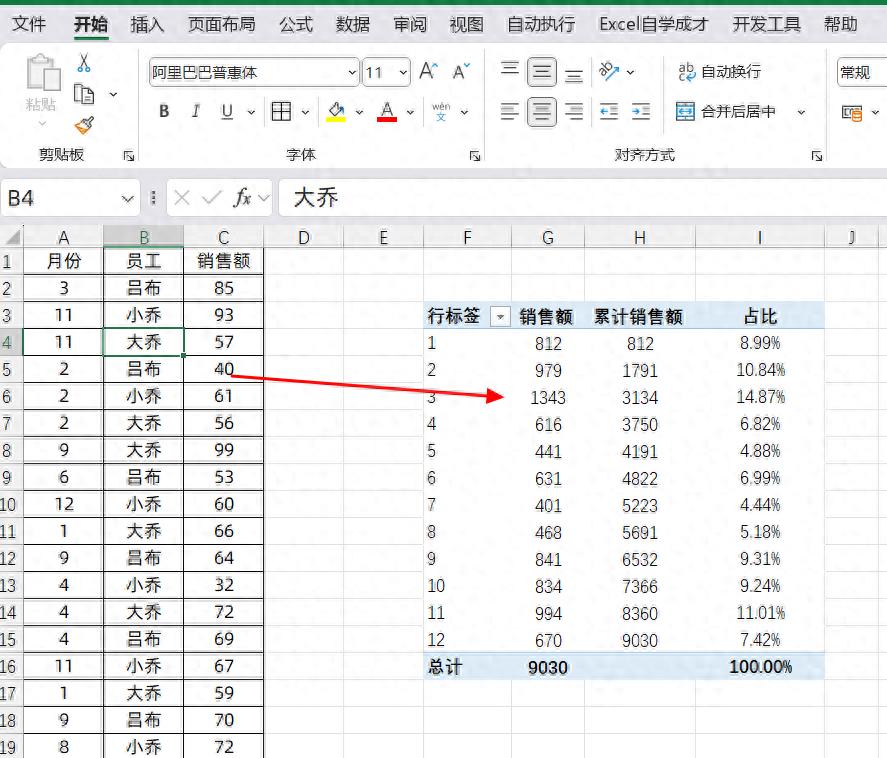The width and height of the screenshot is (887, 758).
Task: Decrease font size with small A
Action: coord(461,72)
